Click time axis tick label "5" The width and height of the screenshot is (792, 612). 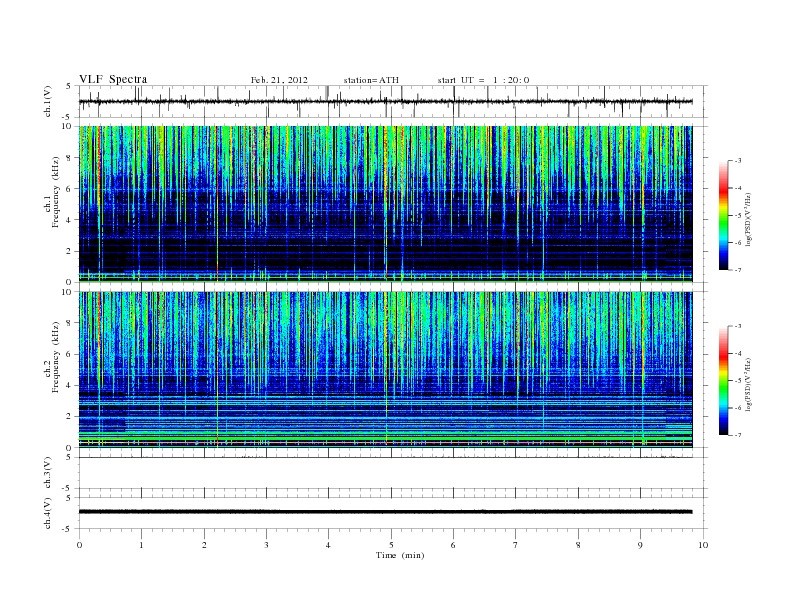click(391, 545)
